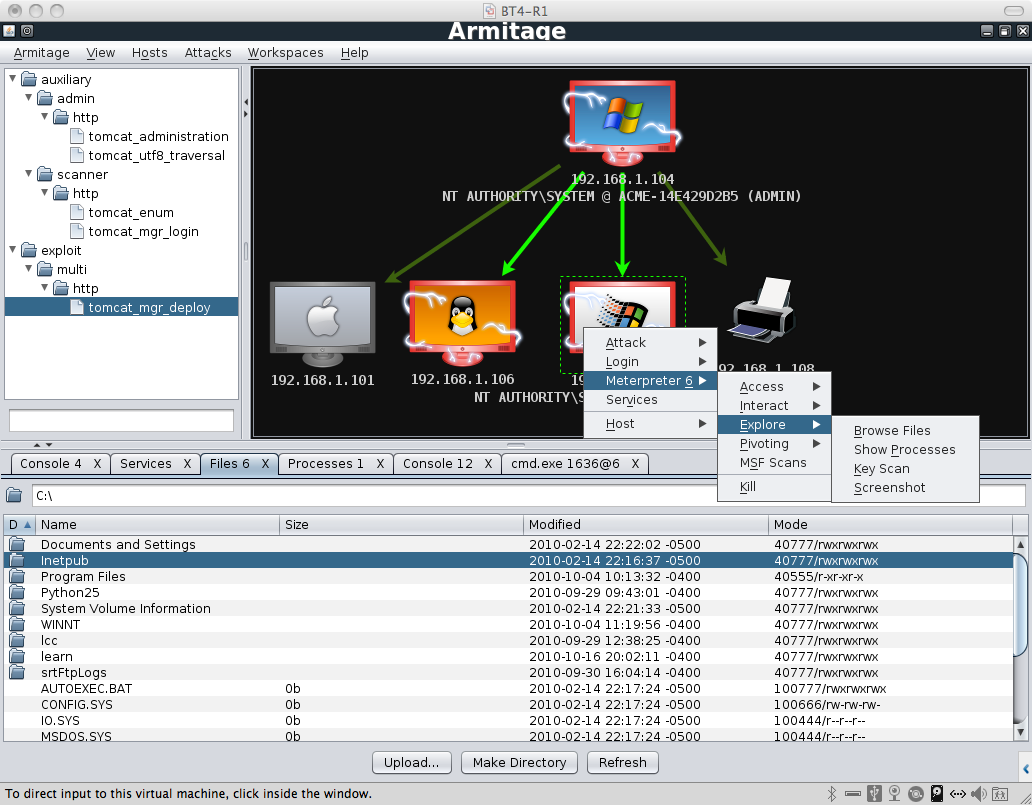Collapse the exploit tree branch

point(10,250)
